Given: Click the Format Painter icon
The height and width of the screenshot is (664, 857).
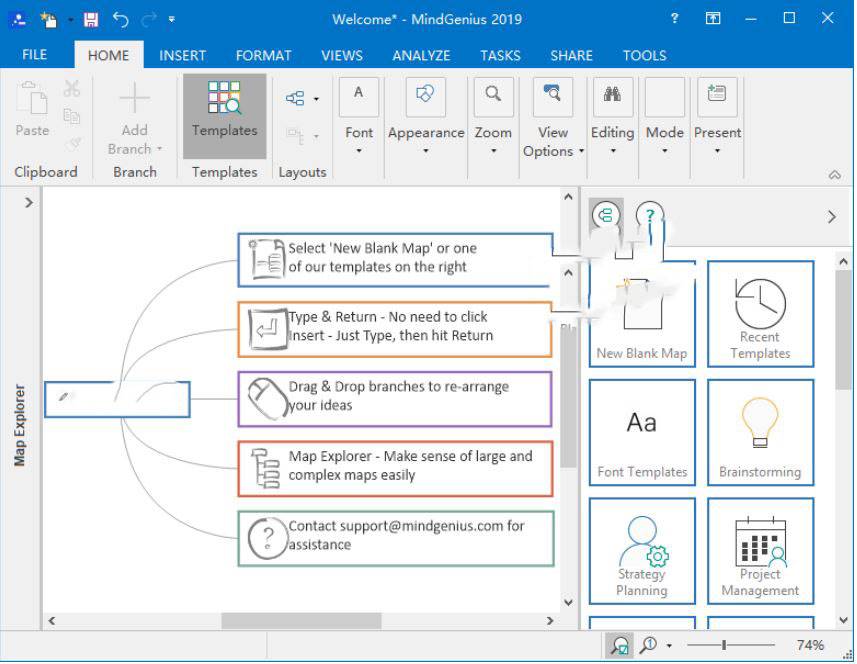Looking at the screenshot, I should 73,144.
